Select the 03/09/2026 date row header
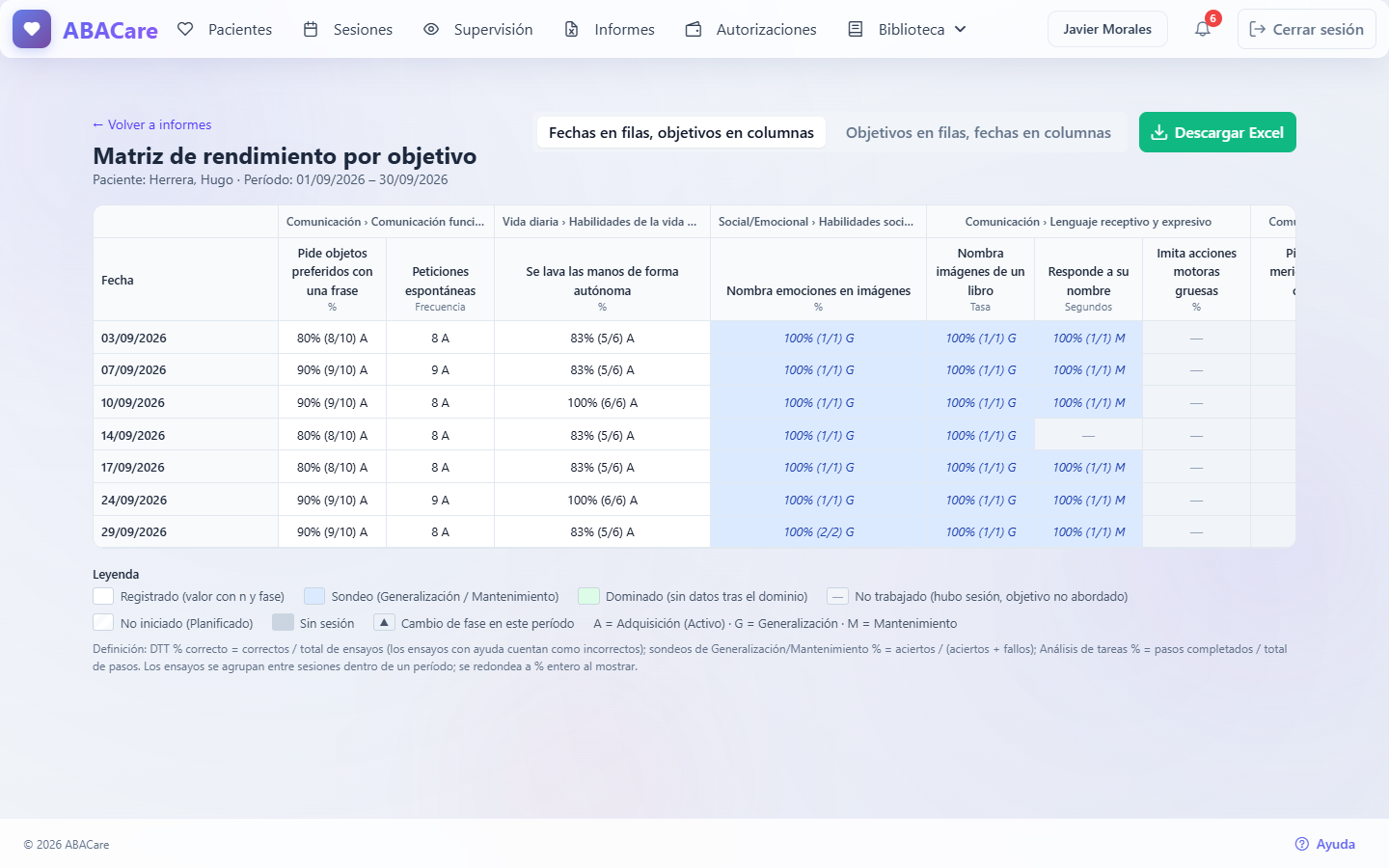Viewport: 1389px width, 868px height. point(185,339)
